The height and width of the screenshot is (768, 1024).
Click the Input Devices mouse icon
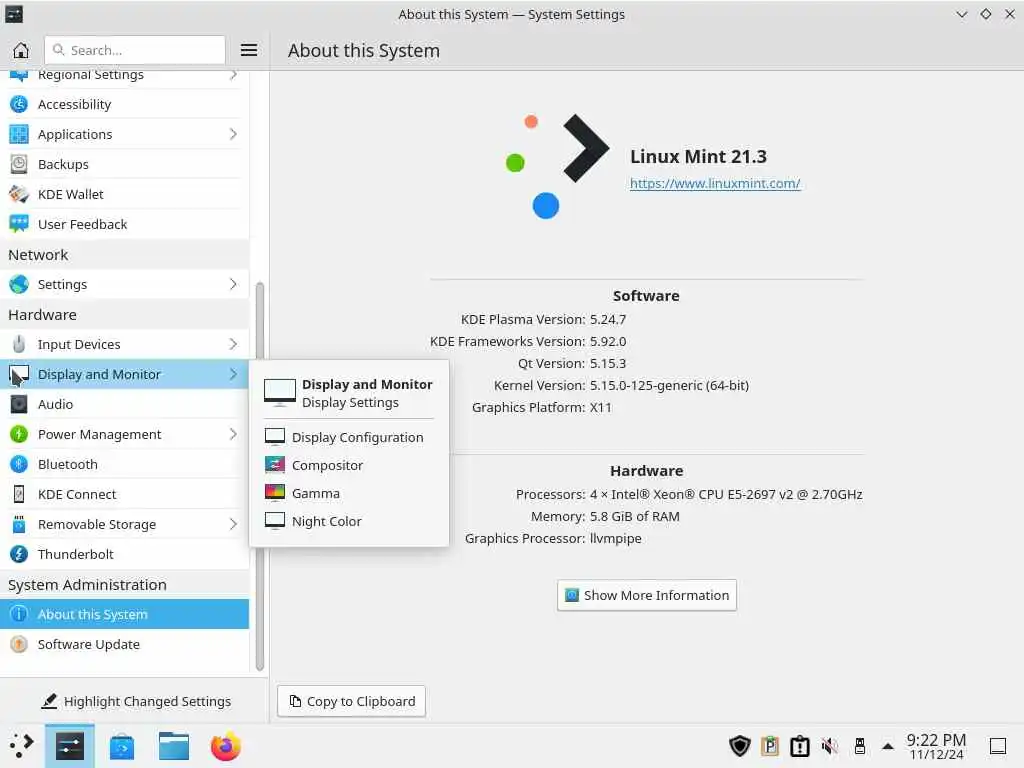coord(19,344)
